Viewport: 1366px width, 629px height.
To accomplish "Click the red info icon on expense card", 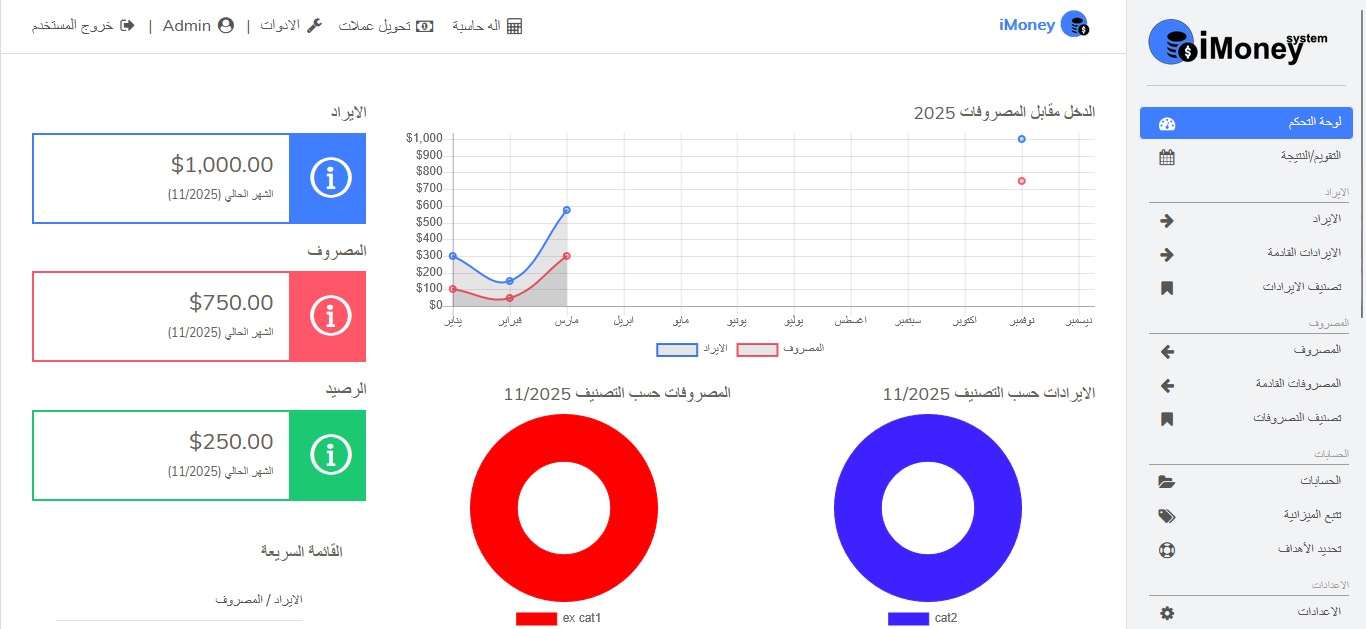I will (x=329, y=316).
